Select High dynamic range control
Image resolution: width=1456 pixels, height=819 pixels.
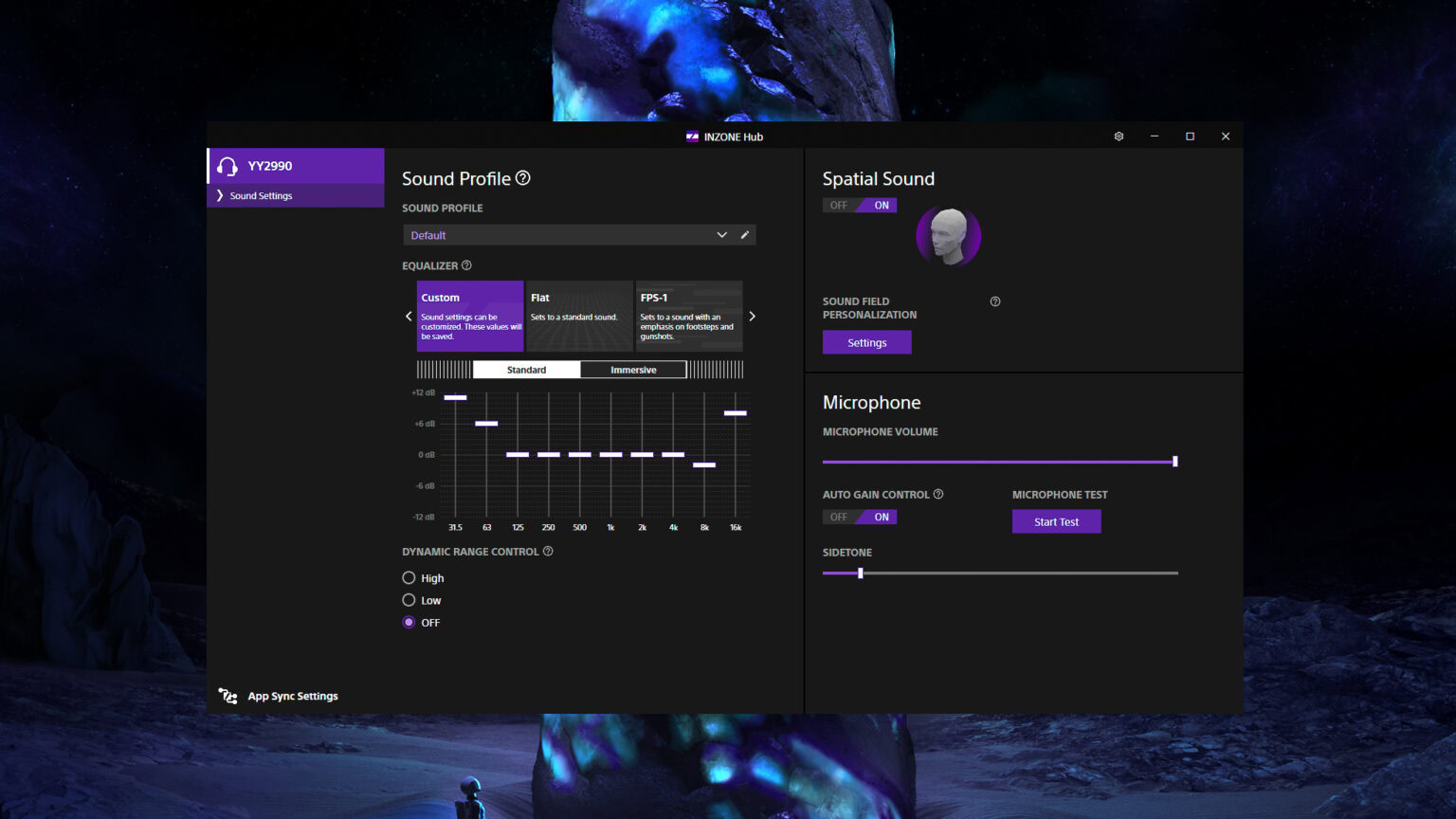(409, 577)
